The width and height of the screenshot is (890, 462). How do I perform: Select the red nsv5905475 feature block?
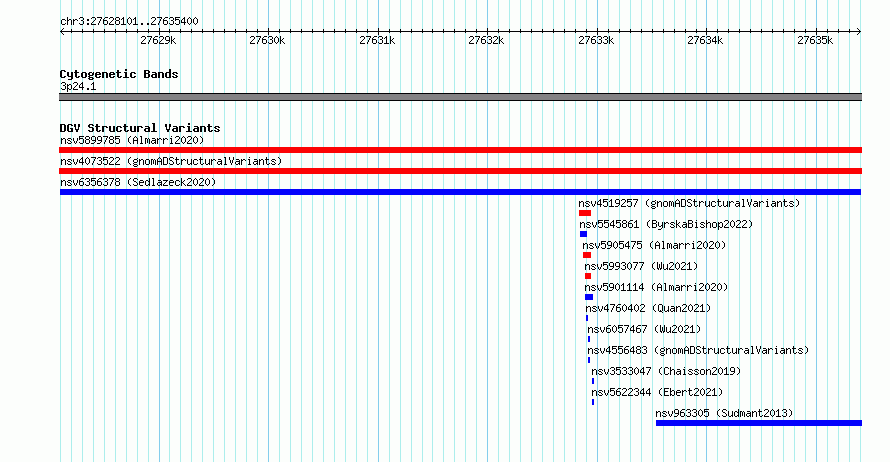(x=587, y=255)
